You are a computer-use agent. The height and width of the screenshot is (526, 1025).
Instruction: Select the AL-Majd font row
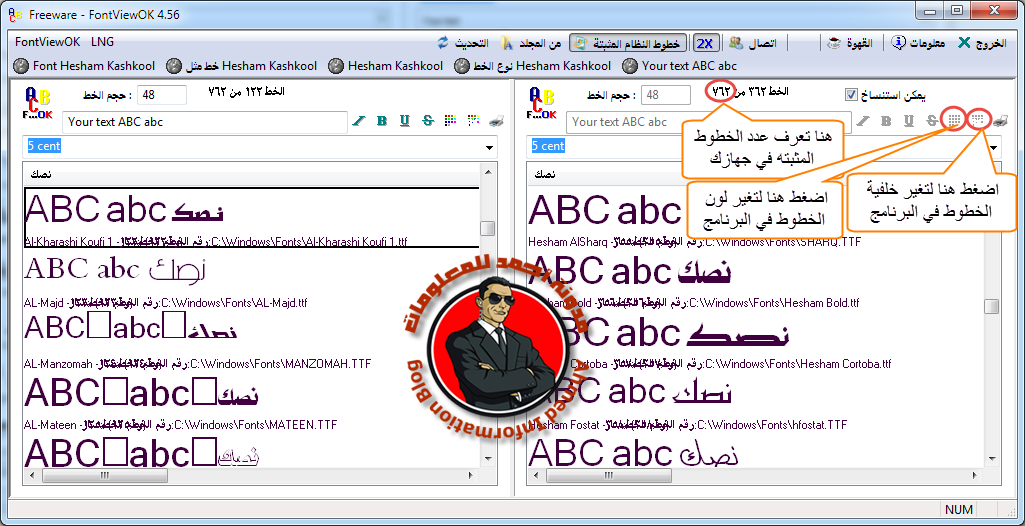tap(252, 279)
